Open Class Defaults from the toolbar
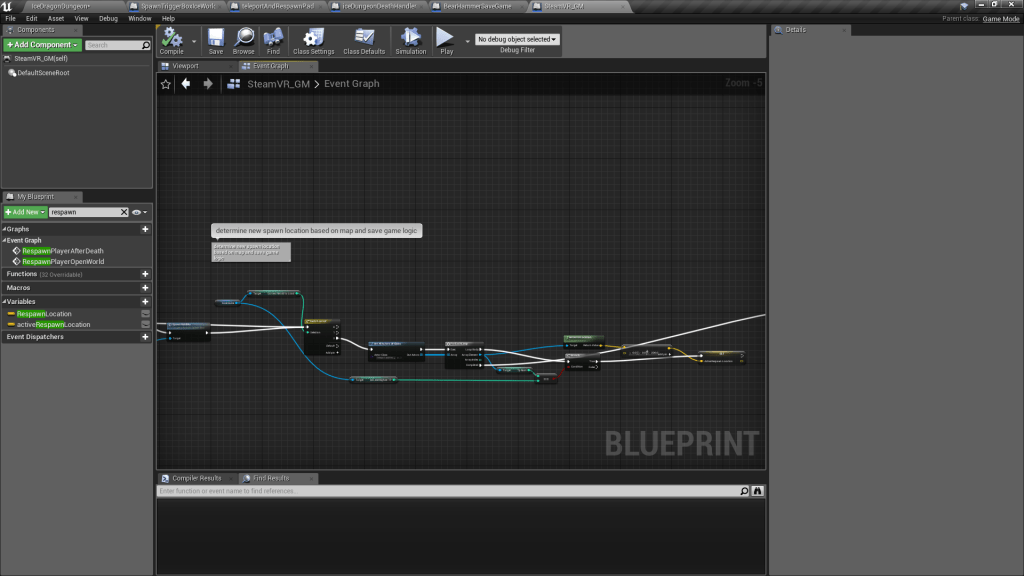The height and width of the screenshot is (576, 1024). click(x=364, y=38)
